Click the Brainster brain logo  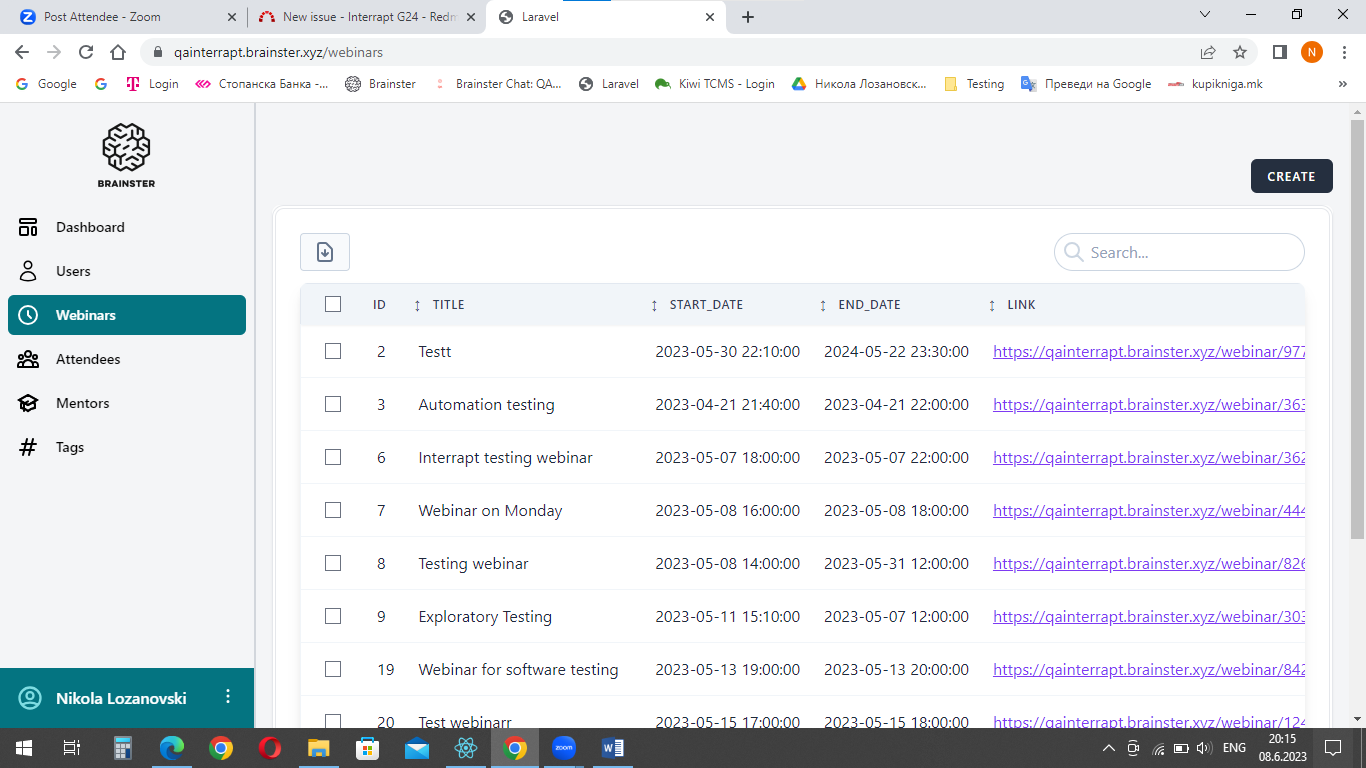(126, 148)
